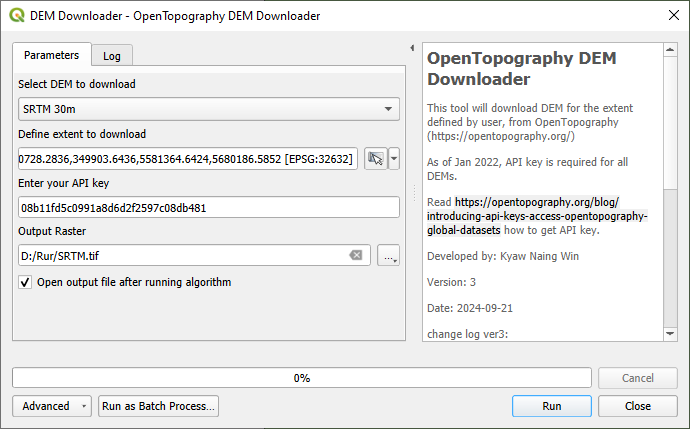Screen dimensions: 690x429
Task: Expand the Select DEM dropdown SRTM 30m
Action: pyautogui.click(x=209, y=109)
